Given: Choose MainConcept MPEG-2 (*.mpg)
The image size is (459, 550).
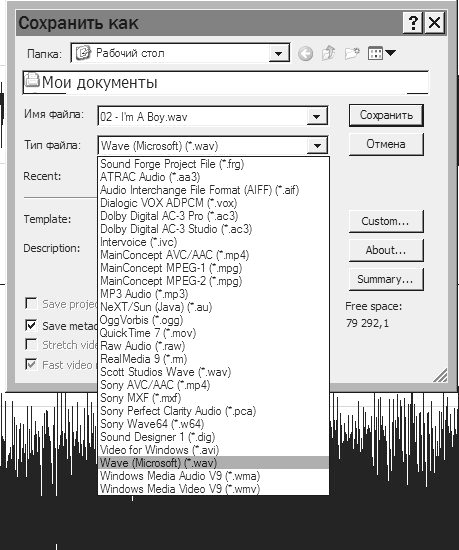Looking at the screenshot, I should coord(213,281).
